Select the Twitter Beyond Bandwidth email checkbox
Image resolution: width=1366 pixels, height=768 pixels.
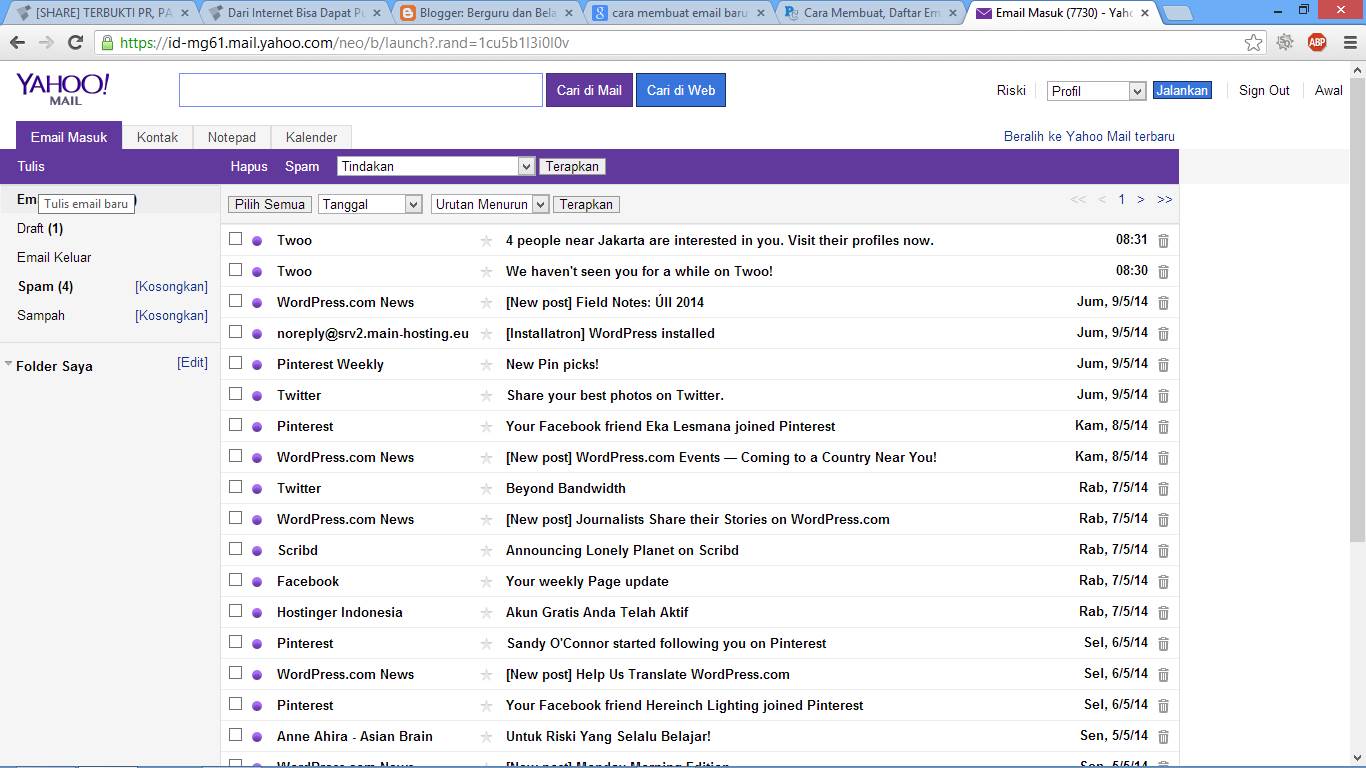[236, 487]
